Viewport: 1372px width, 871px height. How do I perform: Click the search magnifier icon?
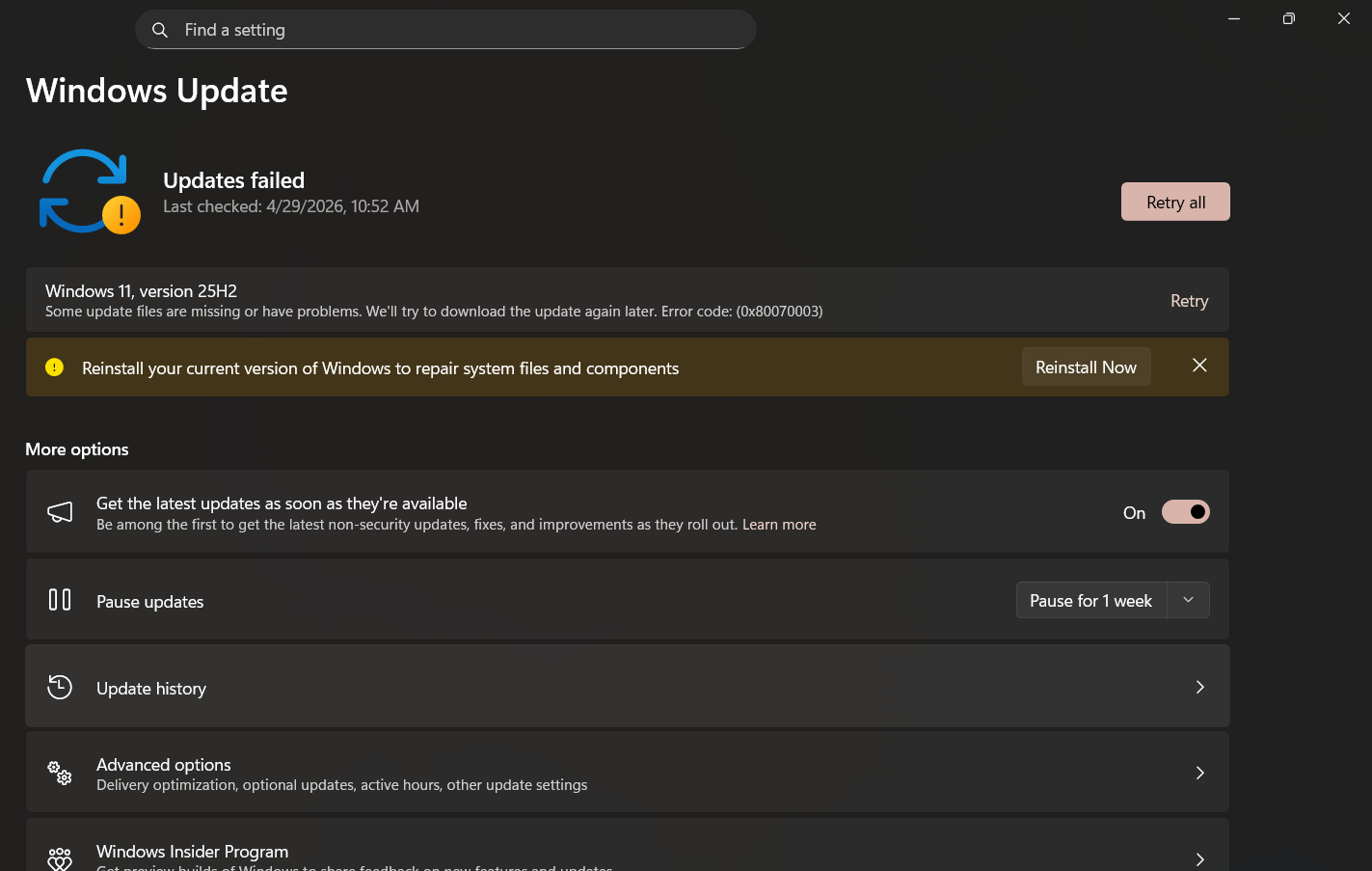160,30
